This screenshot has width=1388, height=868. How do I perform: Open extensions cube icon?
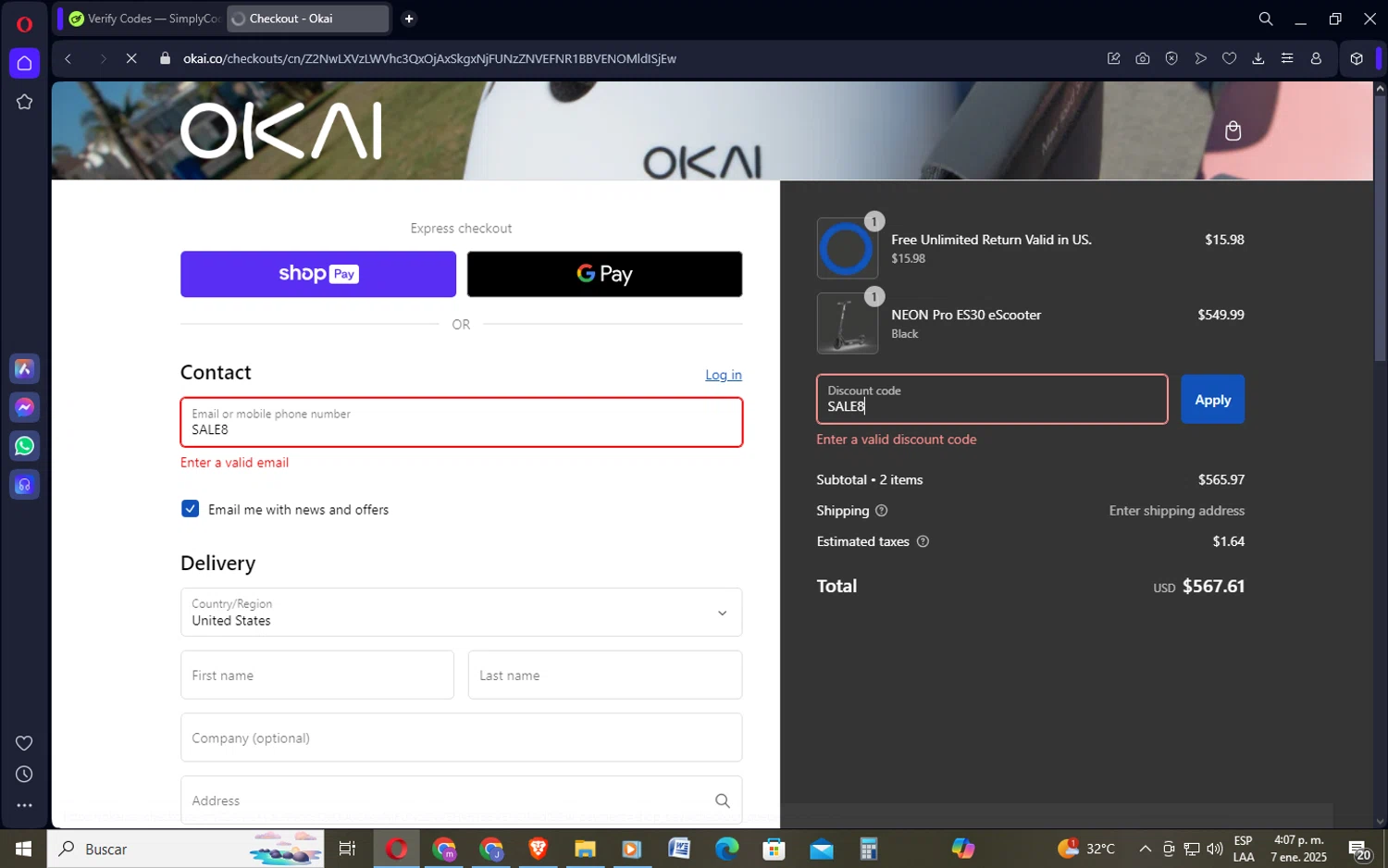1357,58
